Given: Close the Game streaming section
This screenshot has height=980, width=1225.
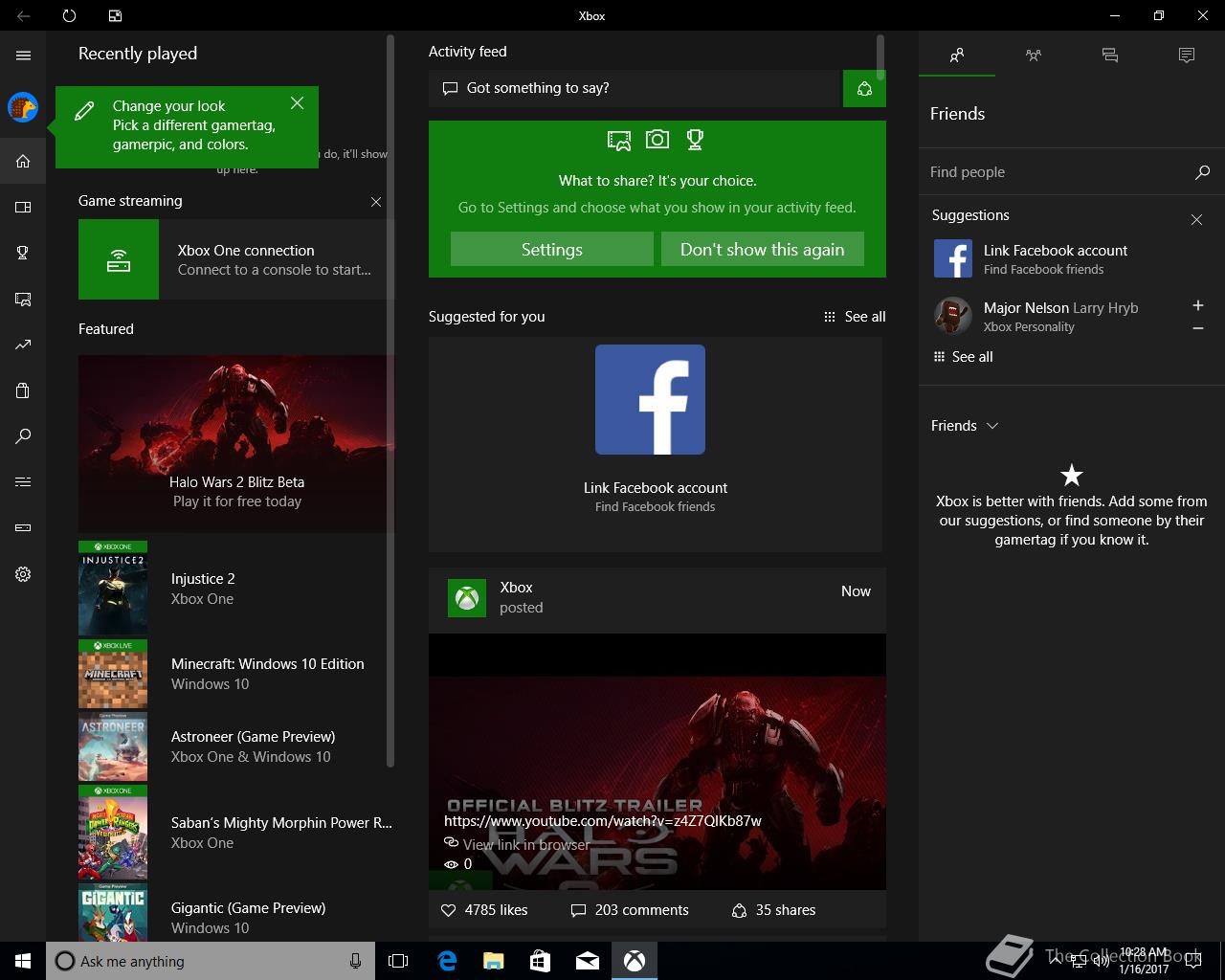Looking at the screenshot, I should (x=376, y=202).
